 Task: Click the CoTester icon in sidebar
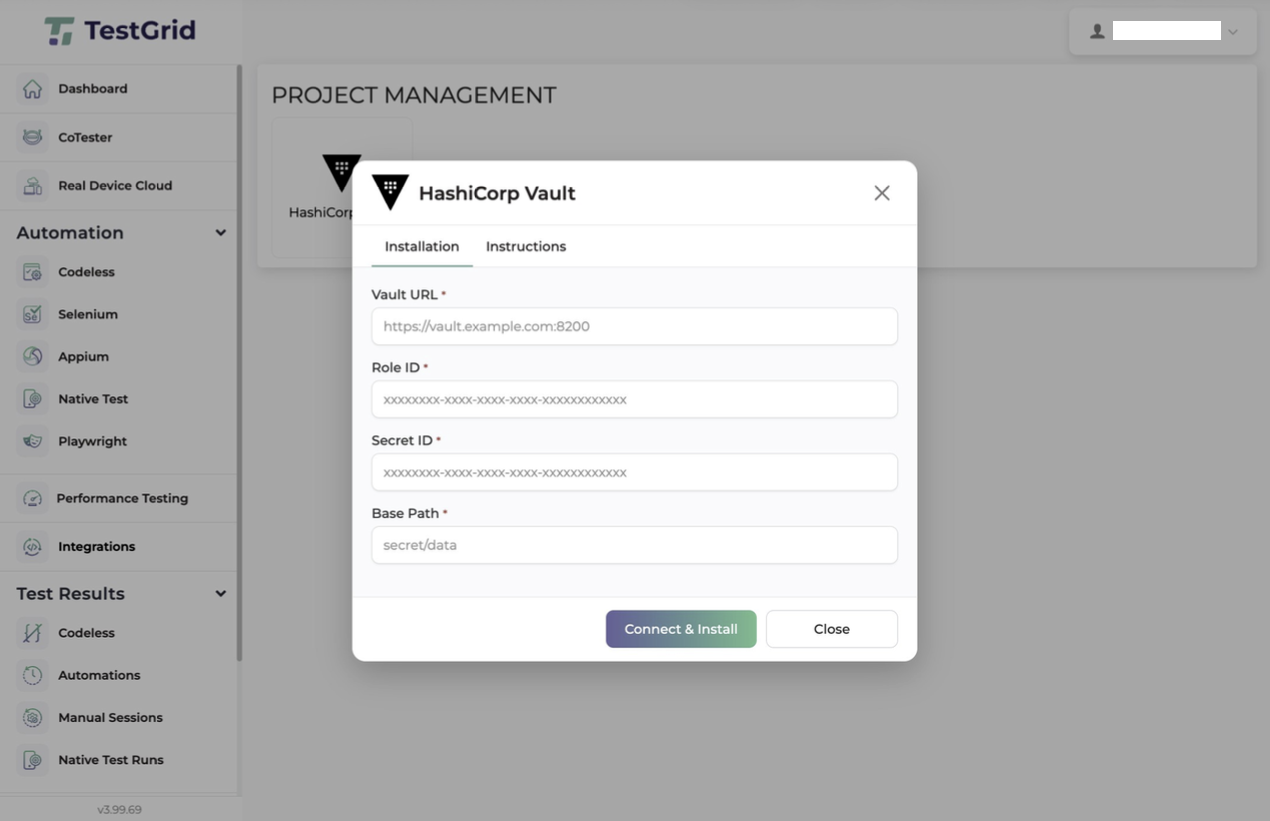[x=32, y=137]
